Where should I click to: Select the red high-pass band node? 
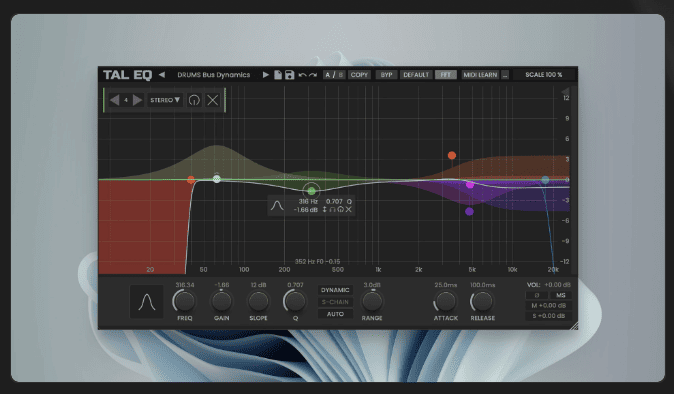click(x=191, y=180)
